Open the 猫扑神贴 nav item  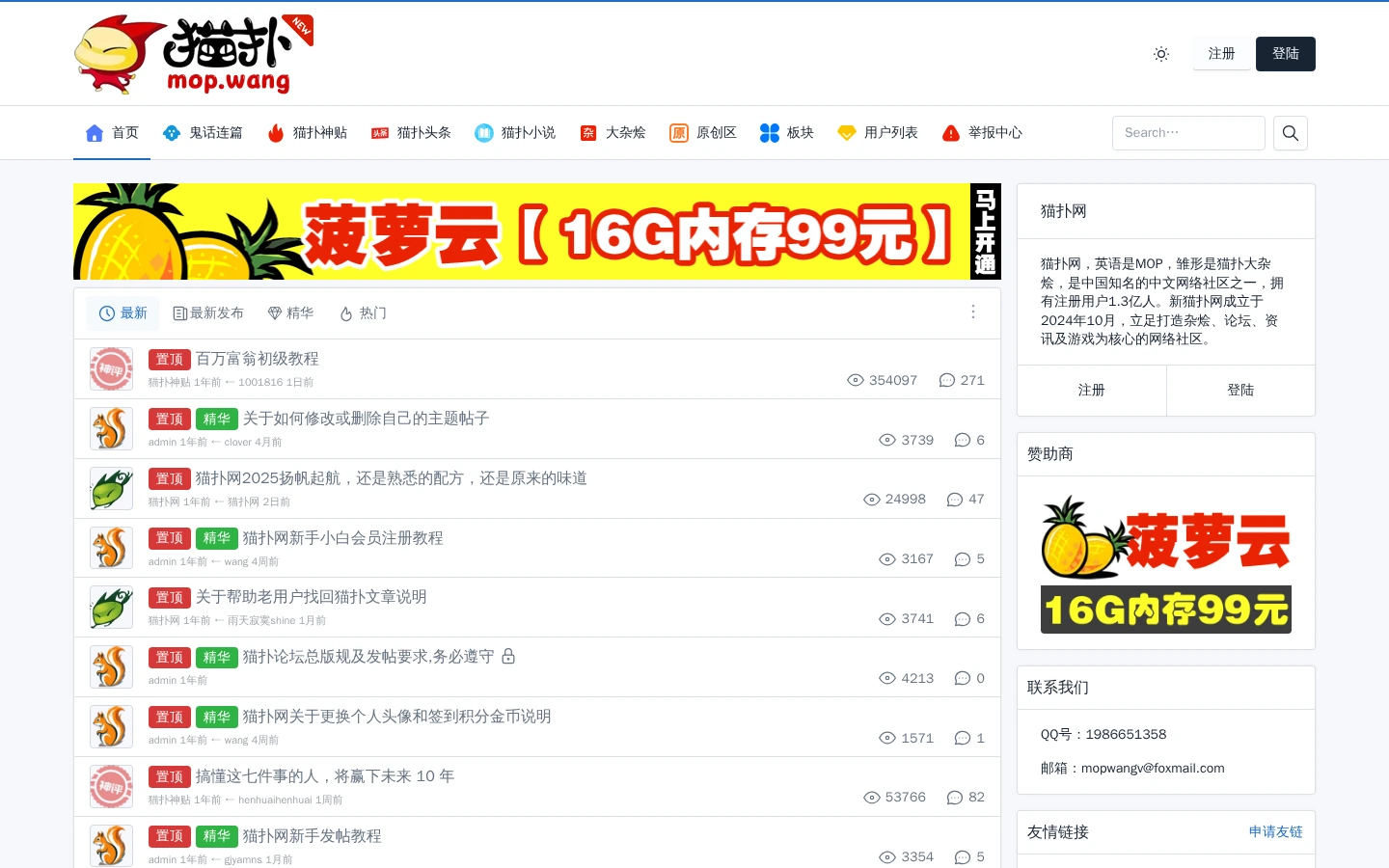point(307,133)
